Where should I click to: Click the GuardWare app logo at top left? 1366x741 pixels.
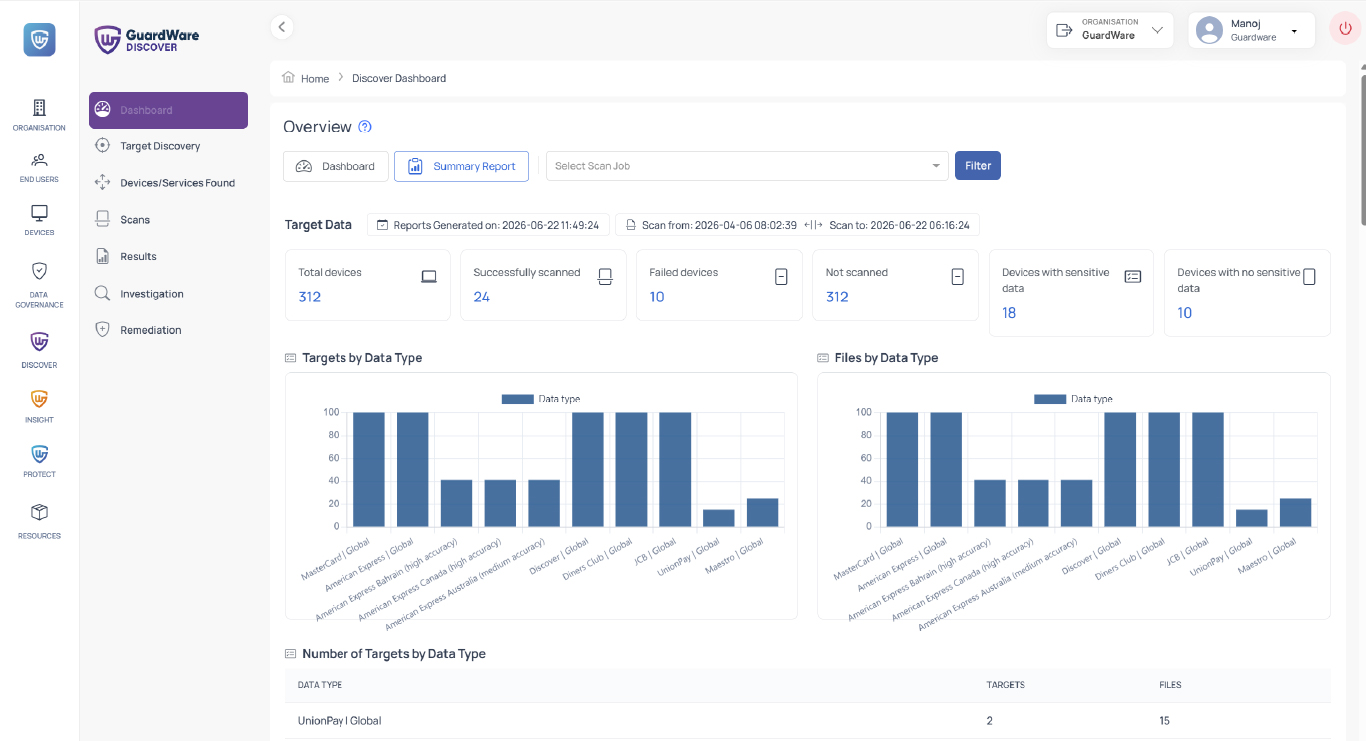click(39, 39)
